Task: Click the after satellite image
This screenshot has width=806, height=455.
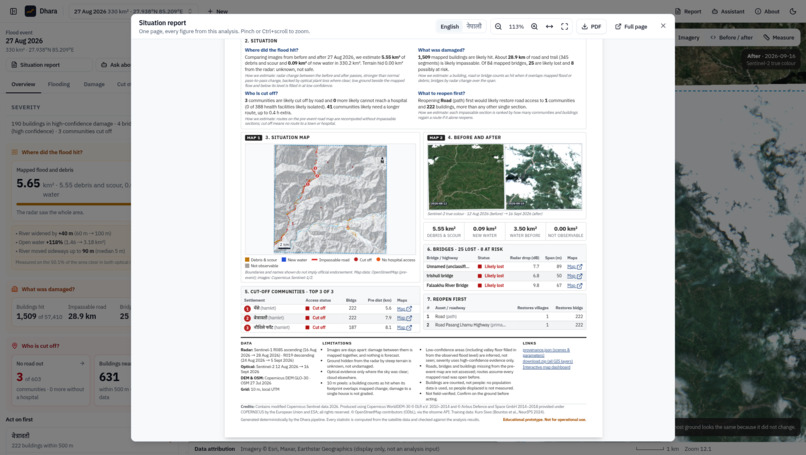Action: [x=543, y=176]
